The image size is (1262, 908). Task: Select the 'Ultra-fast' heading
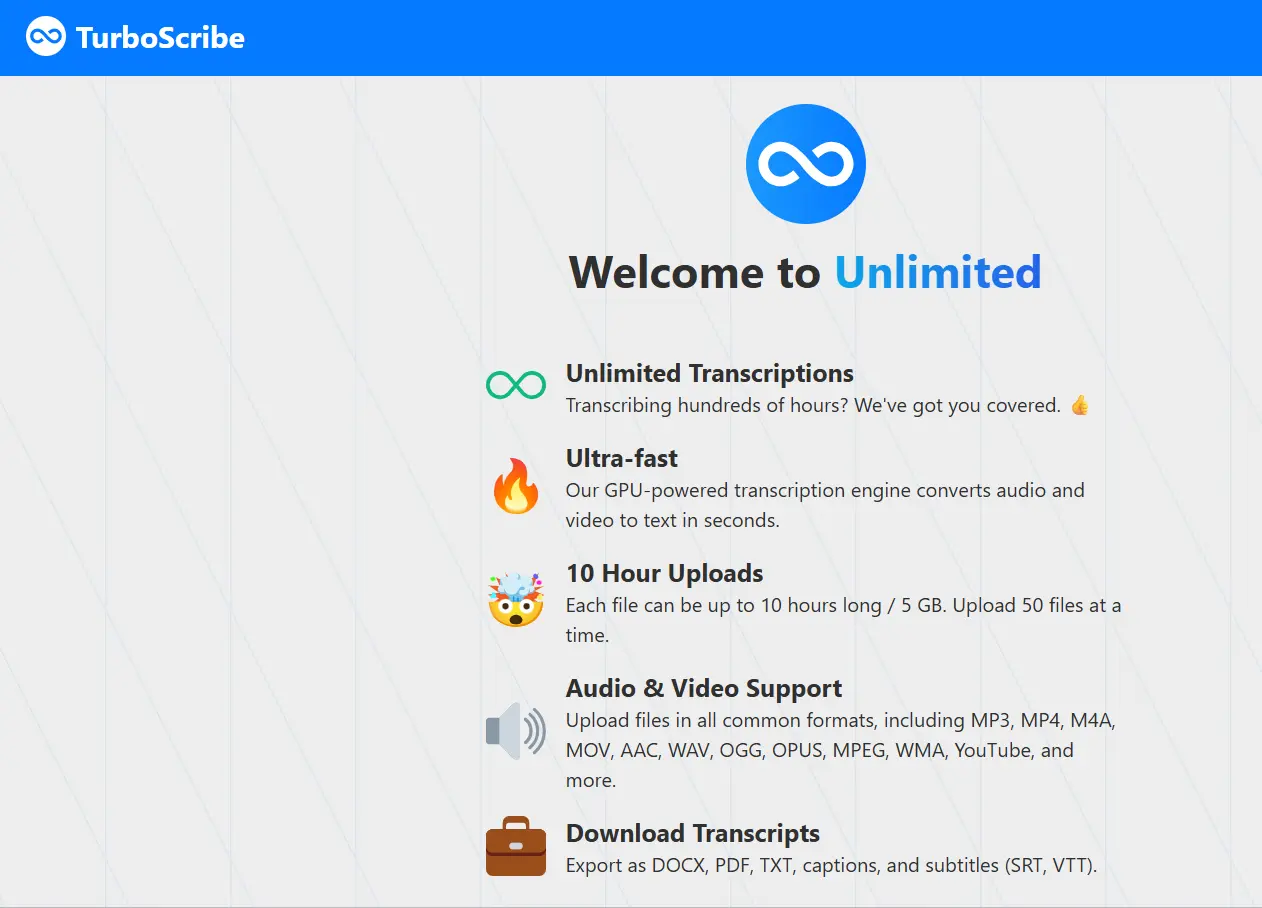(622, 459)
